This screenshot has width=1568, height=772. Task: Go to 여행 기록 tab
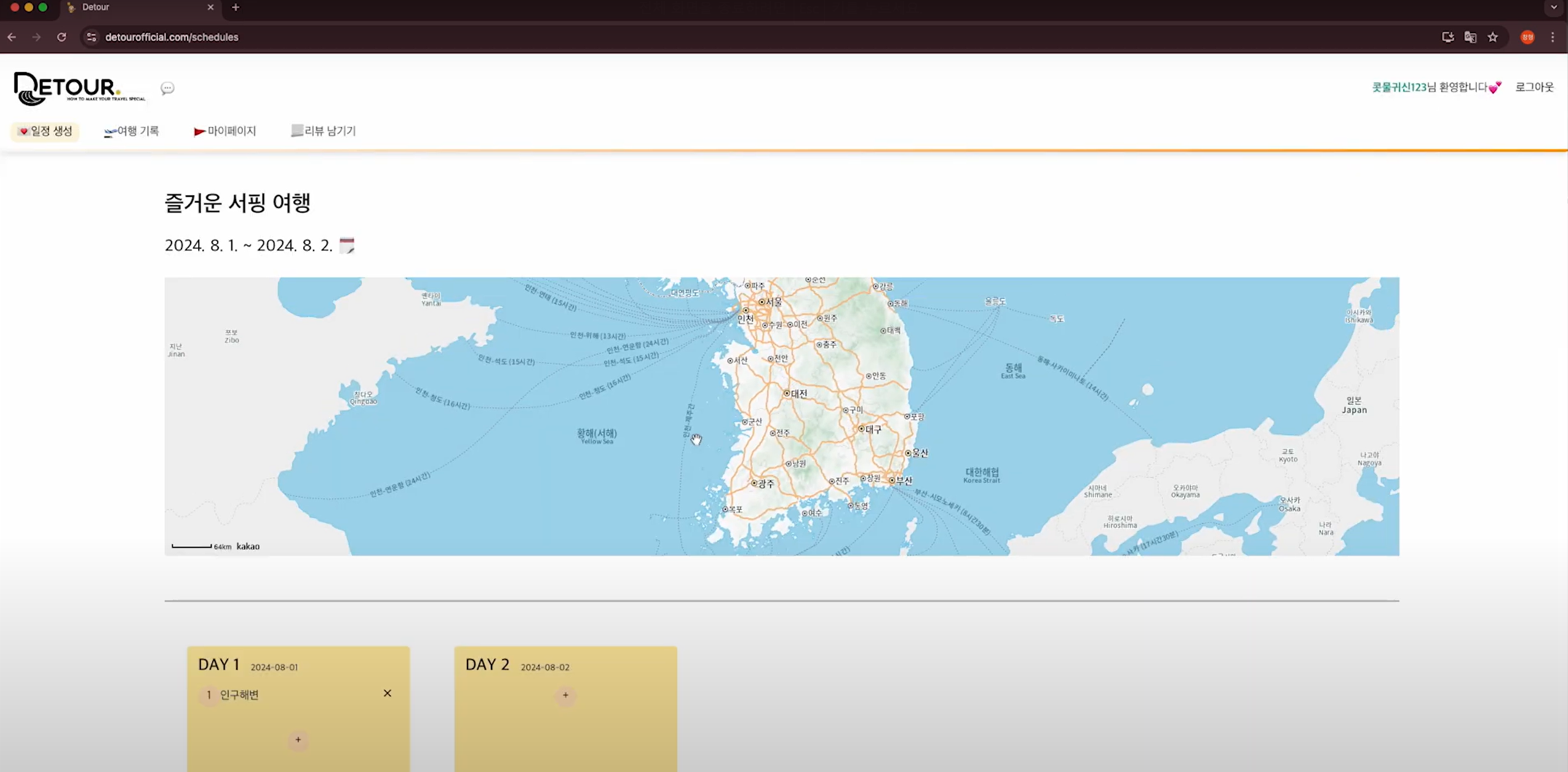click(x=132, y=131)
